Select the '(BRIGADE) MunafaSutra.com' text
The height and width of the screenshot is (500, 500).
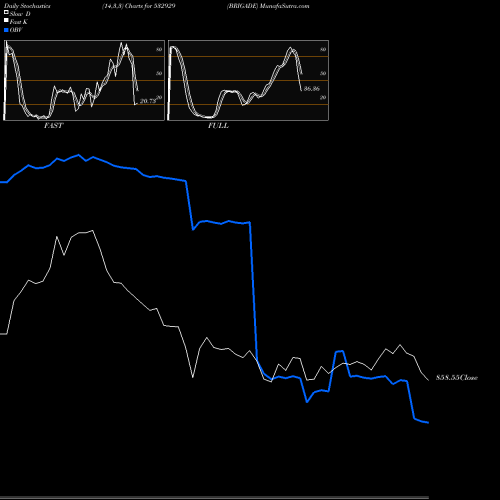[x=268, y=6]
